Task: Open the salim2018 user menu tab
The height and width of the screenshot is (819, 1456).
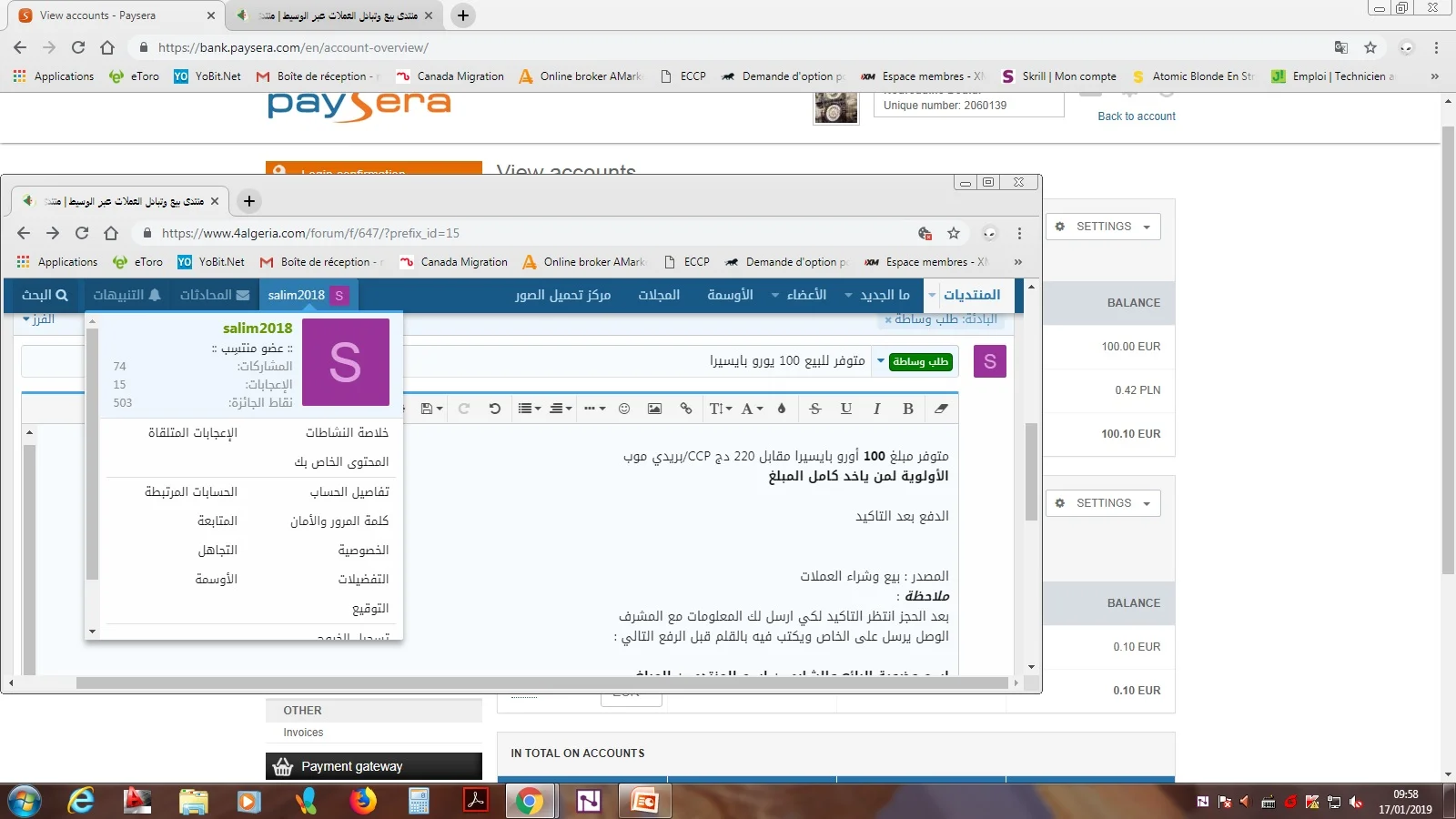Action: click(x=307, y=295)
